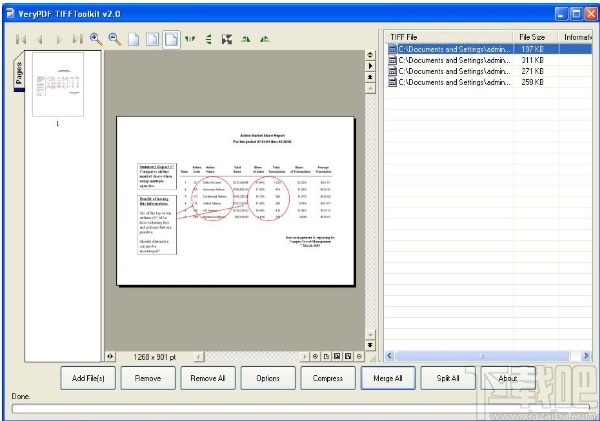Screen dimensions: 600x421
Task: Click the black-and-white invert image icon
Action: tap(227, 39)
